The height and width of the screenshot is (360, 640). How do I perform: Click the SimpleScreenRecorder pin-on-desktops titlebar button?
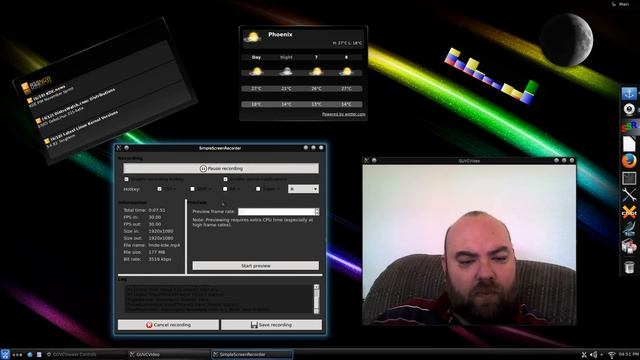127,148
